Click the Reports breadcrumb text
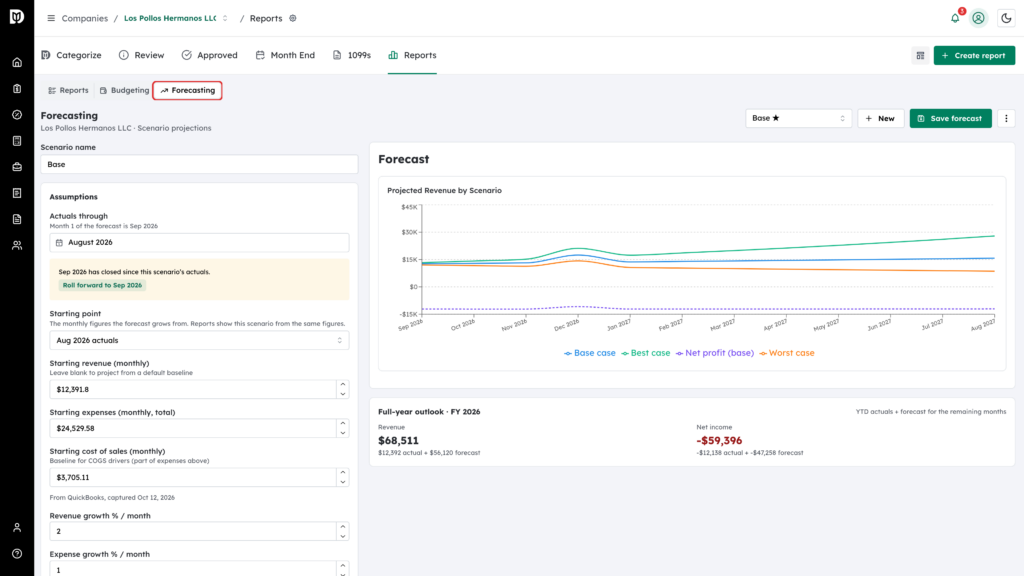This screenshot has height=576, width=1024. pyautogui.click(x=266, y=18)
